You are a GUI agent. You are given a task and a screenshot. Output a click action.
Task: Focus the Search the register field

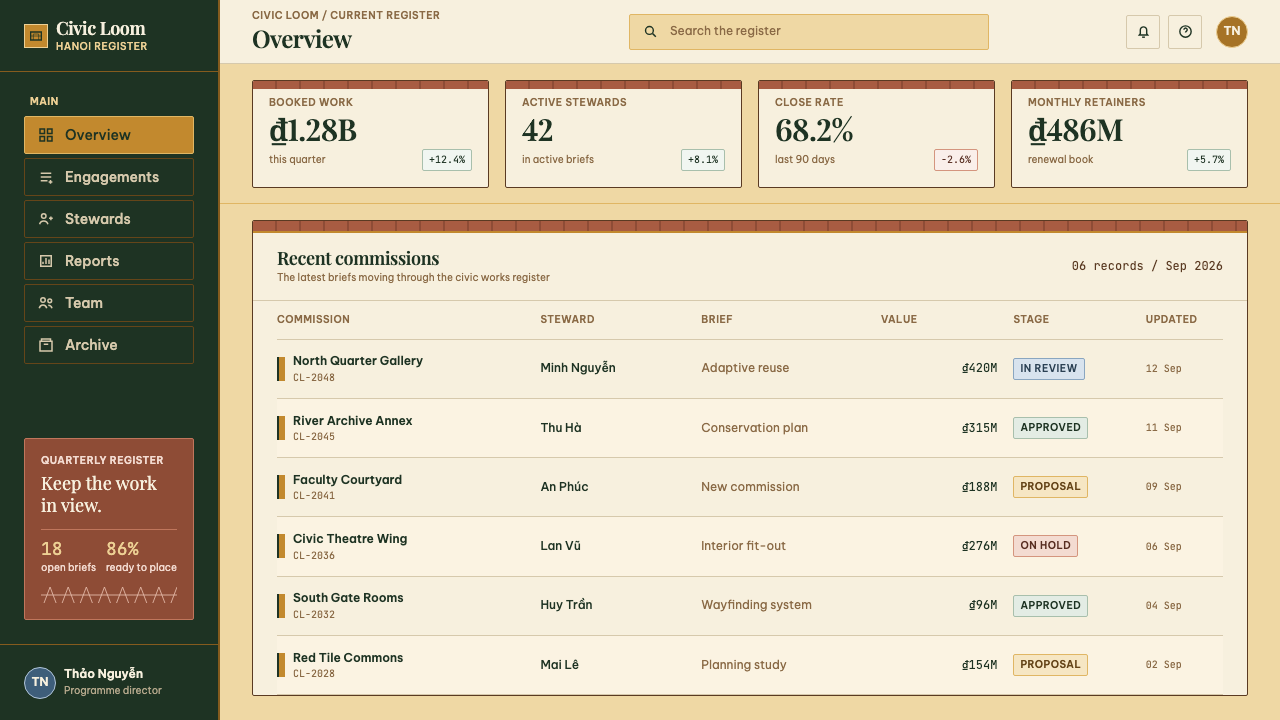pos(809,32)
